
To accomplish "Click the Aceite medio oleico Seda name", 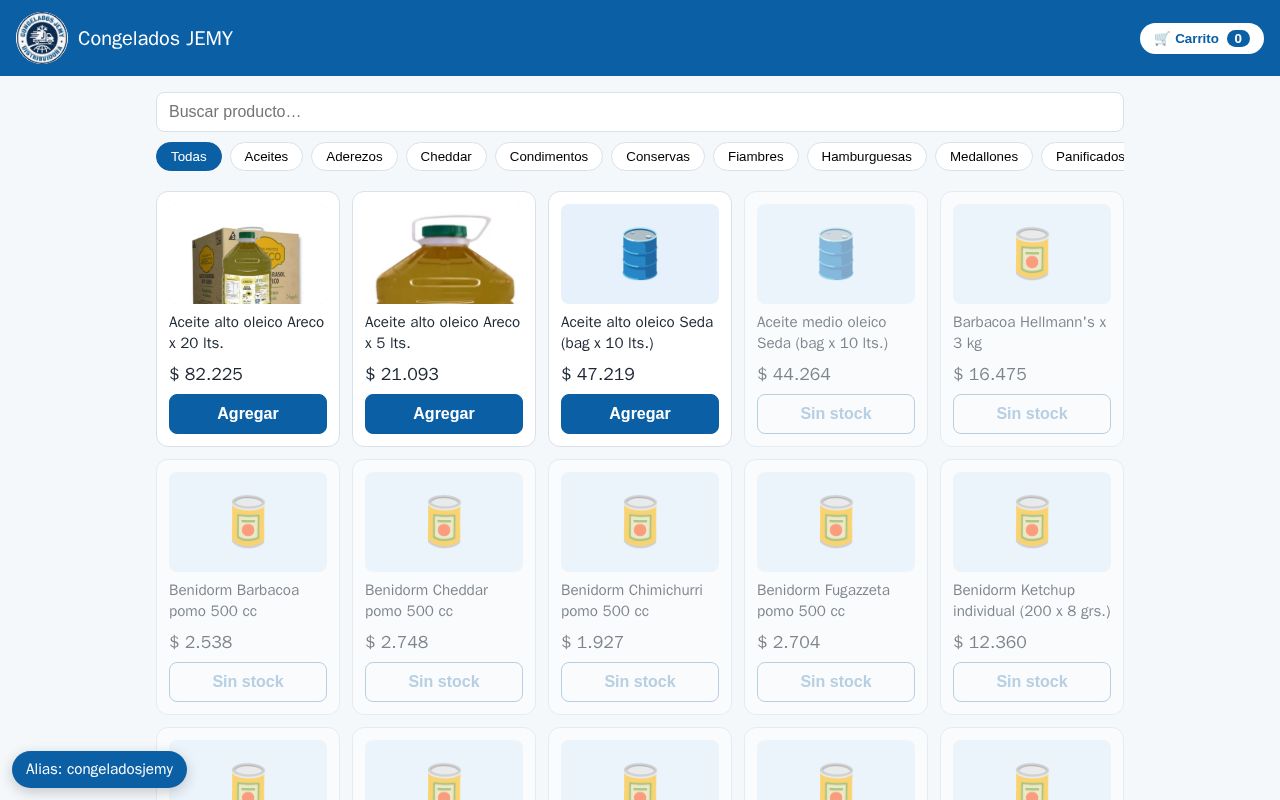I will (822, 333).
